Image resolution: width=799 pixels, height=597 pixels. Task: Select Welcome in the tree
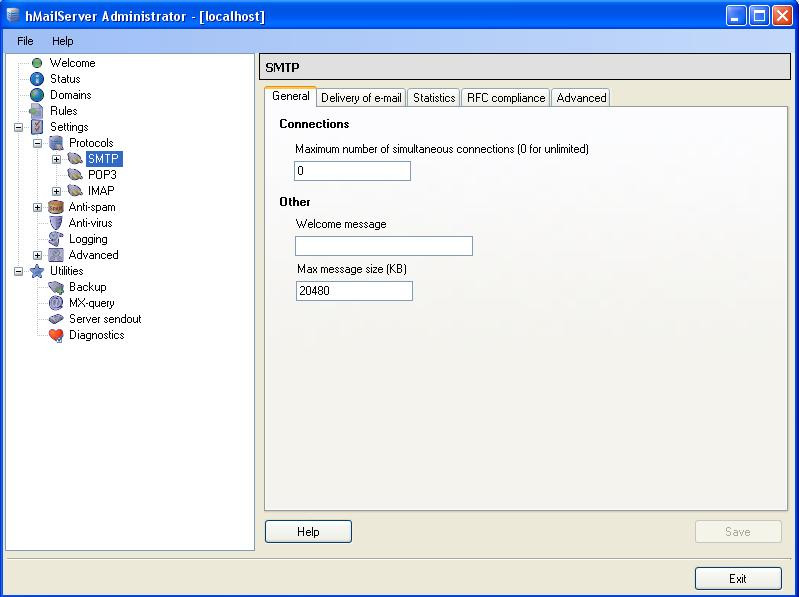(x=72, y=63)
